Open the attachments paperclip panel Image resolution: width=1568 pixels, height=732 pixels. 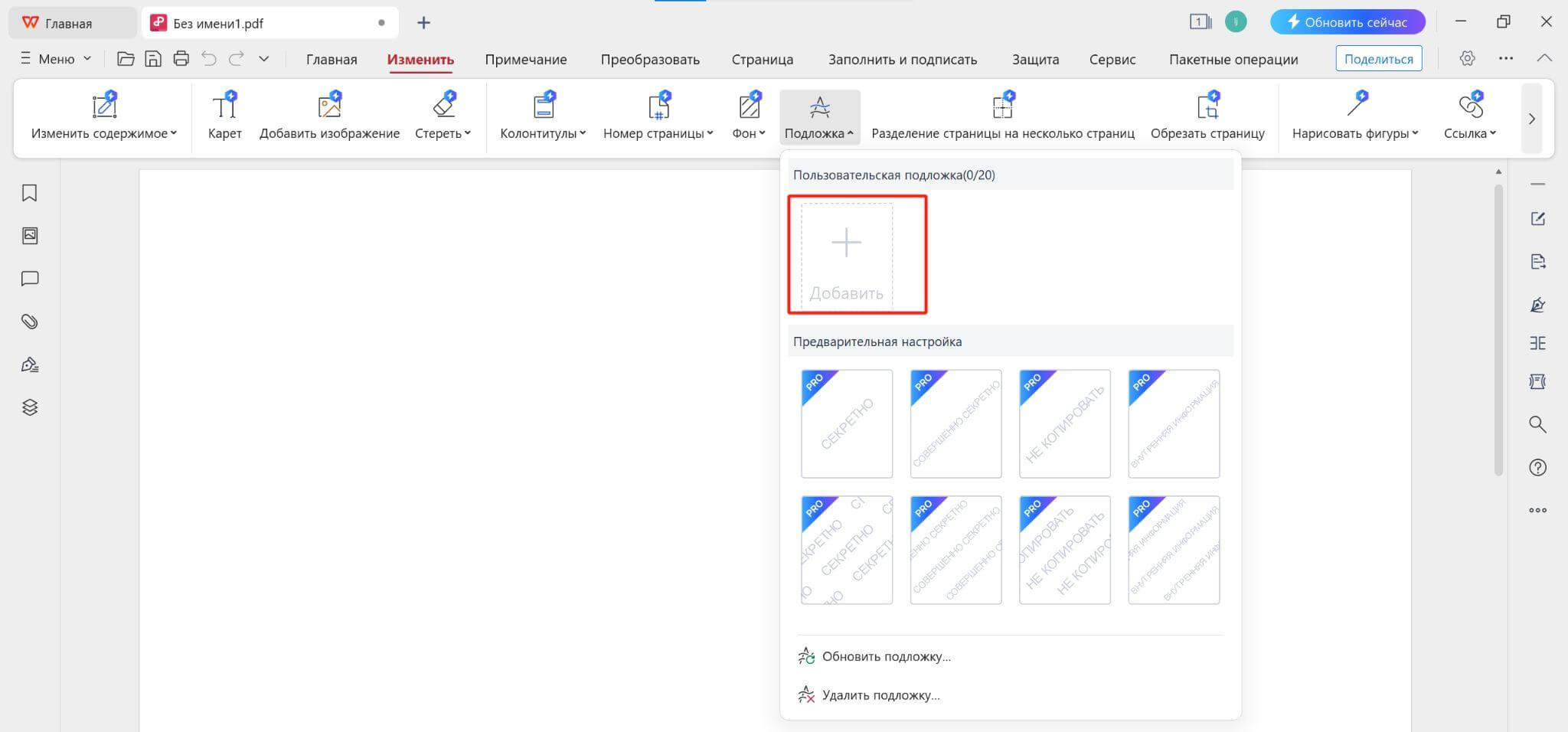point(30,322)
